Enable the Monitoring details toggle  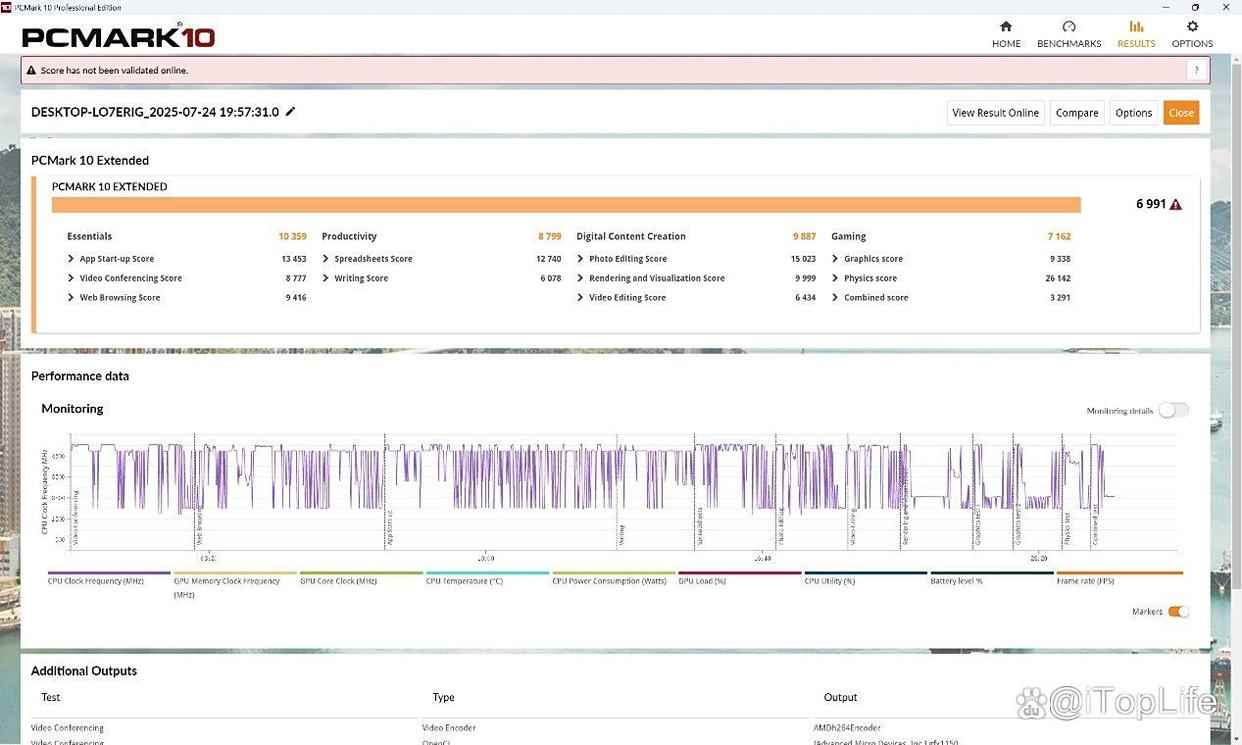[1174, 410]
